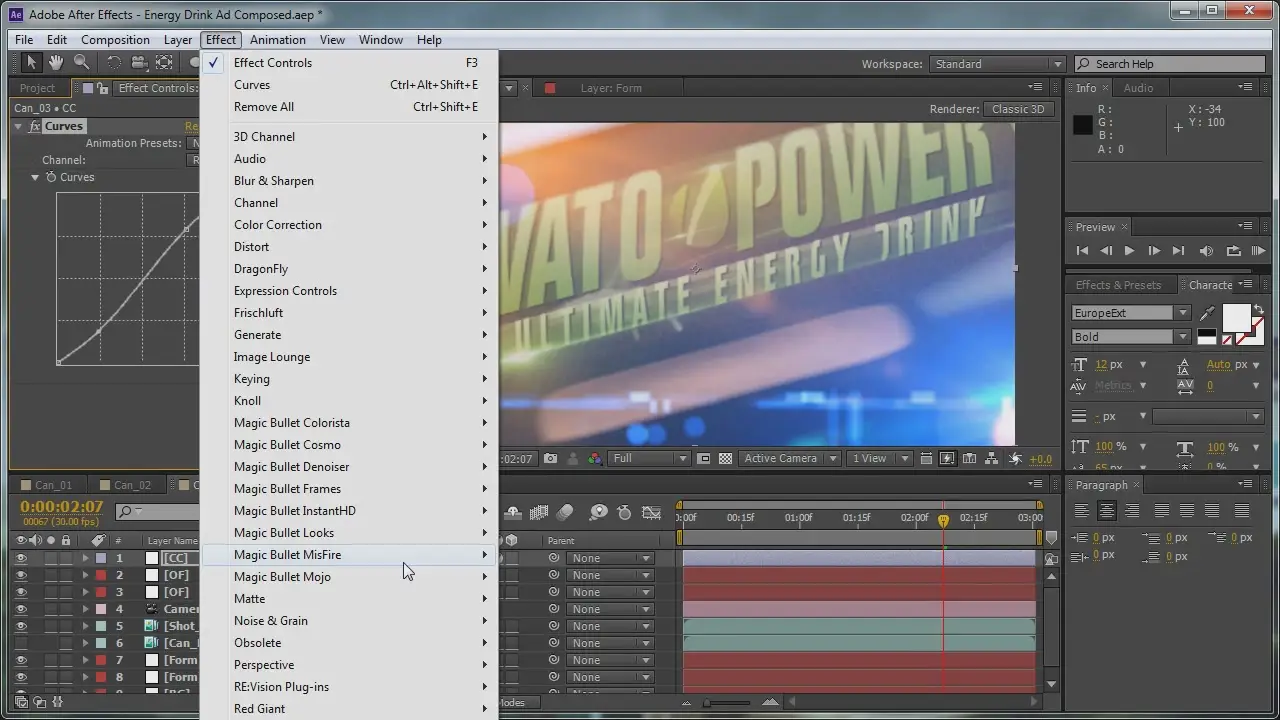The image size is (1280, 720).
Task: Choose Color Correction from Effect menu
Action: (x=278, y=225)
